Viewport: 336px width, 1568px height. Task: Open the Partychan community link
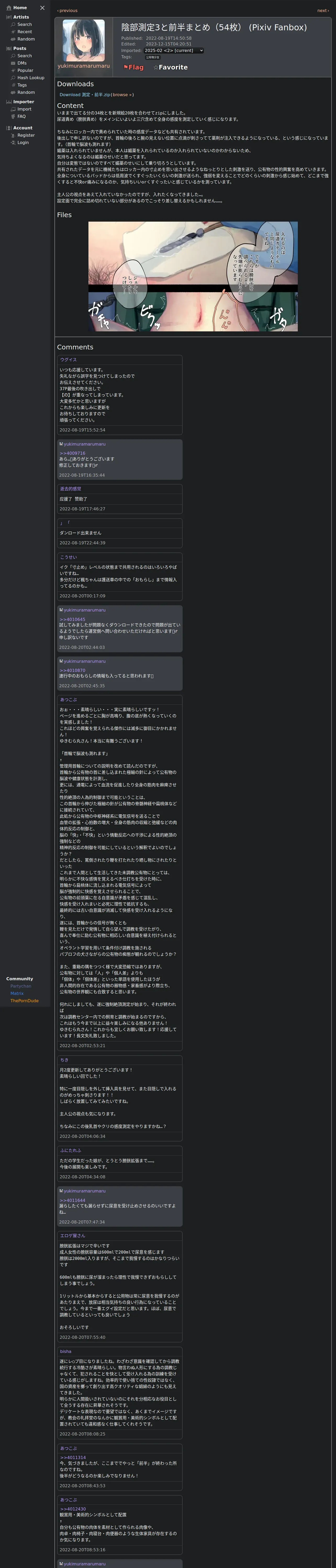[x=21, y=986]
